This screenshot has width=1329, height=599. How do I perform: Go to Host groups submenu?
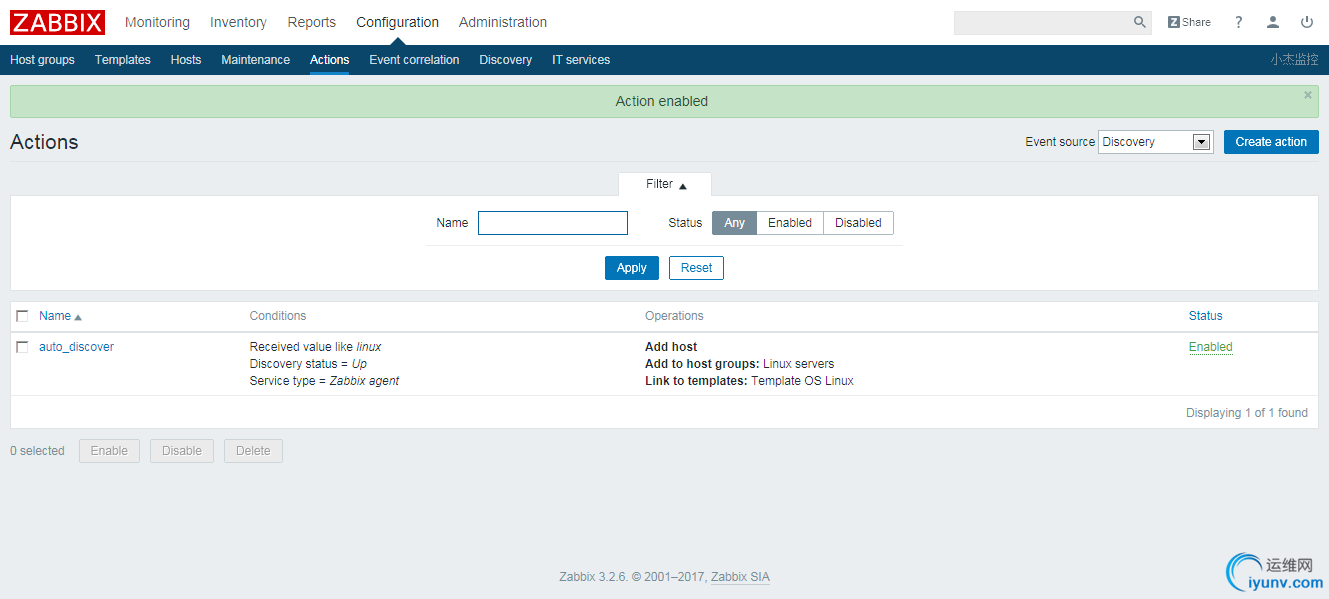42,60
